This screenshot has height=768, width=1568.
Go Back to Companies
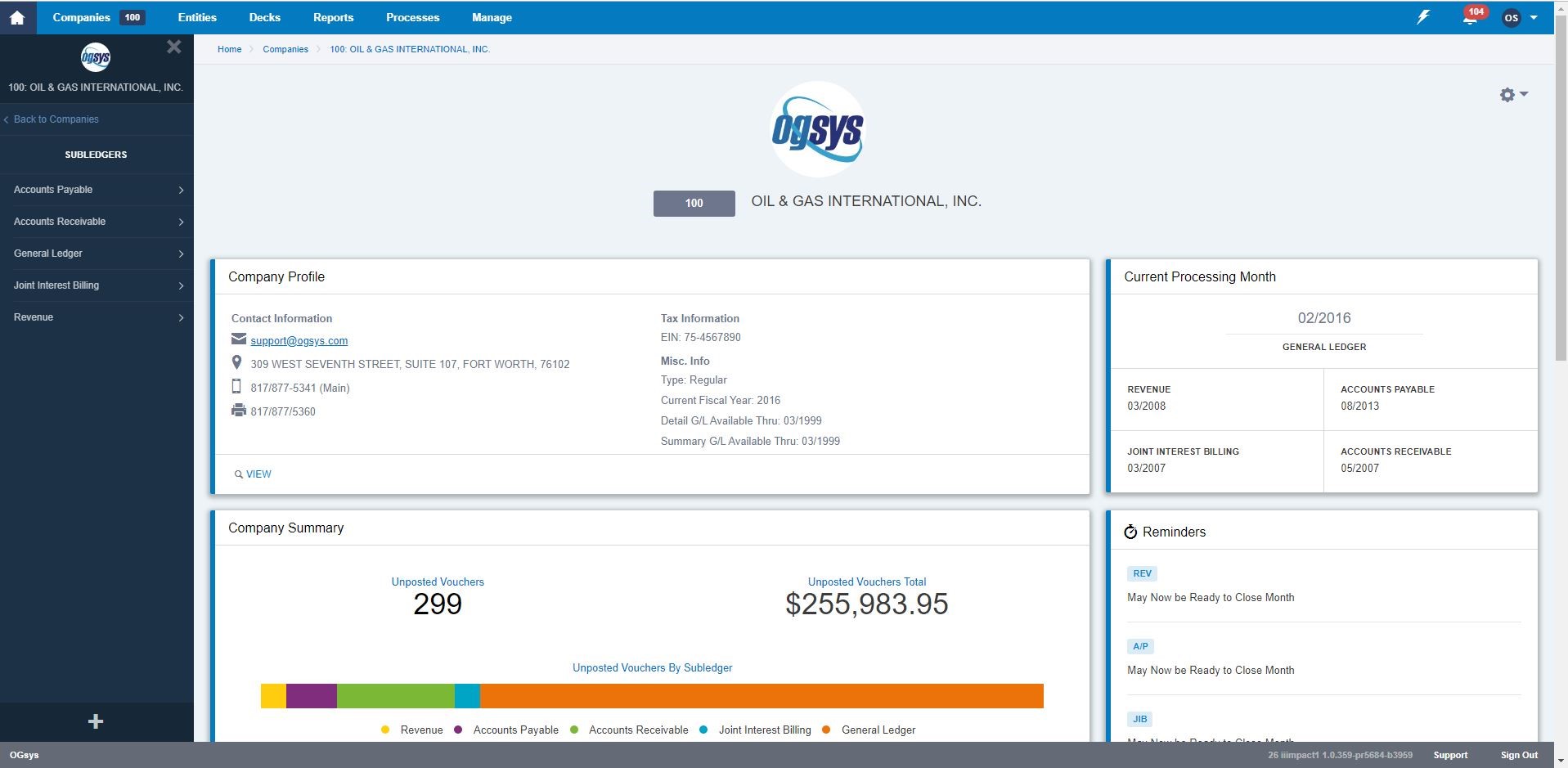[52, 119]
